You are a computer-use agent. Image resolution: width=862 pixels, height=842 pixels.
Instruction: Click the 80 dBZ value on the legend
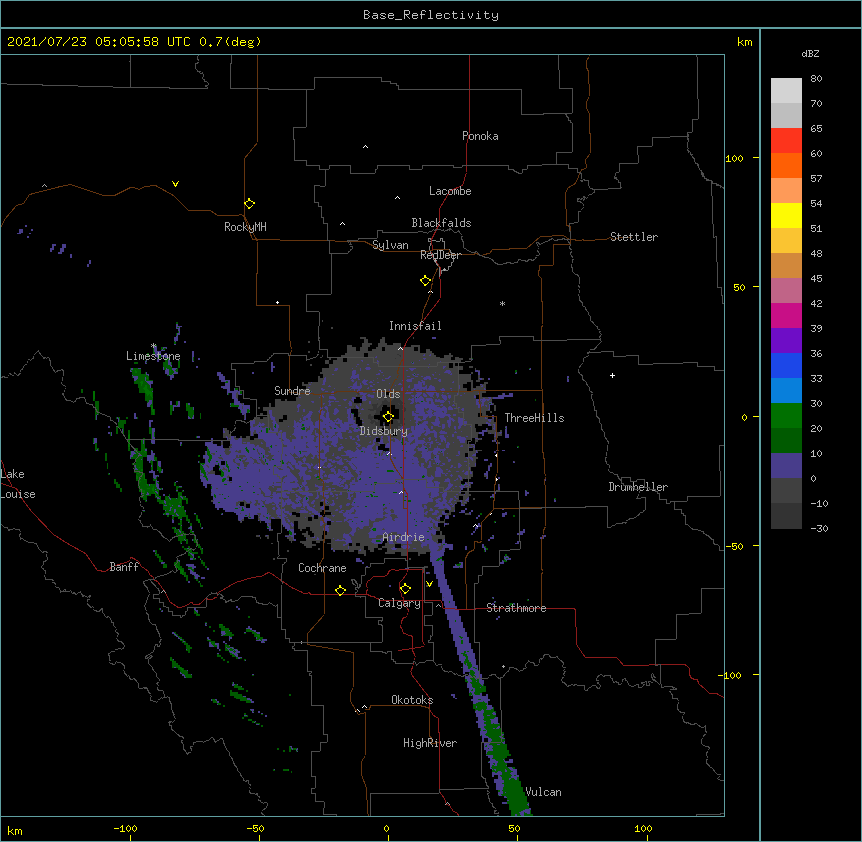pos(816,78)
